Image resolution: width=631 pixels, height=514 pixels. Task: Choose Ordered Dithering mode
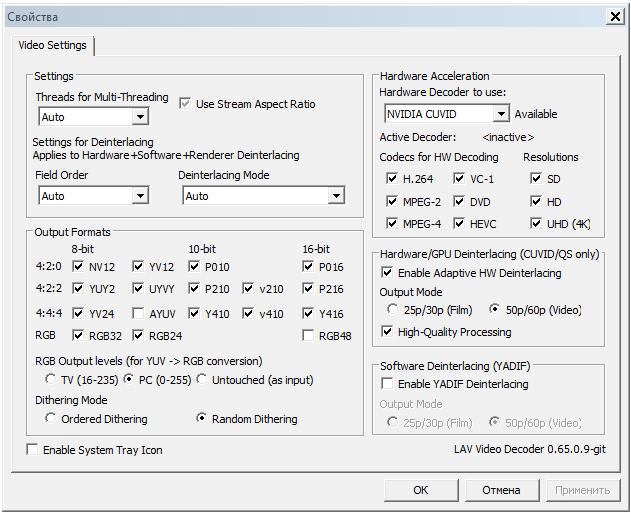[x=51, y=419]
